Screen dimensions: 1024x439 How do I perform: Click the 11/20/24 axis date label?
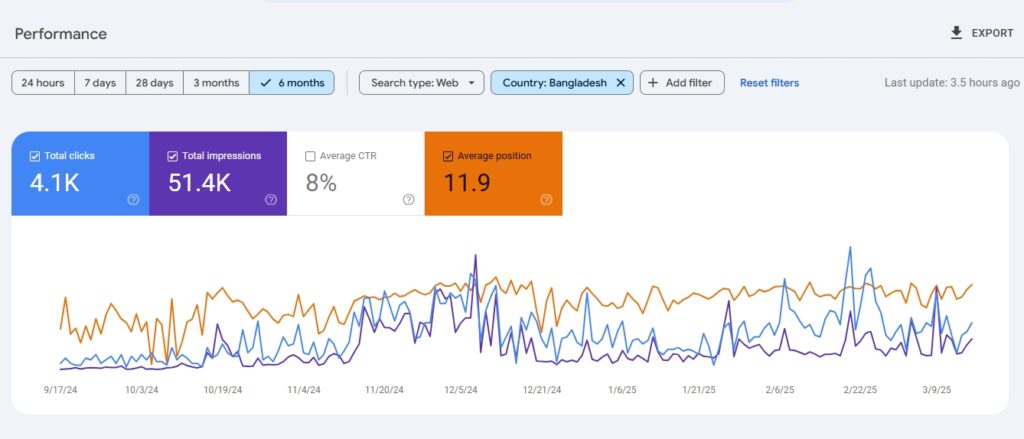[384, 390]
